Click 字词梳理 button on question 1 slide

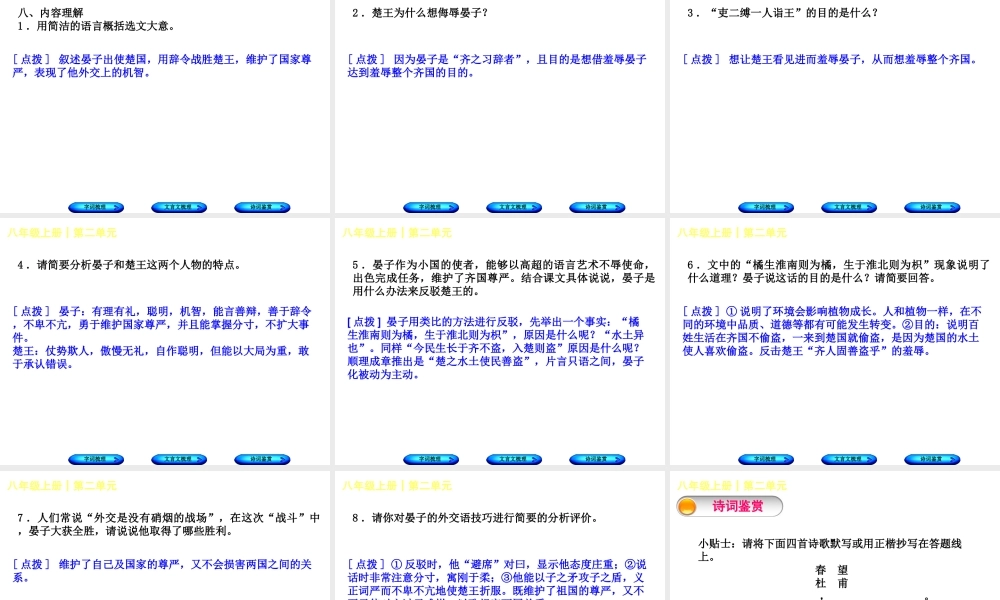[x=96, y=207]
